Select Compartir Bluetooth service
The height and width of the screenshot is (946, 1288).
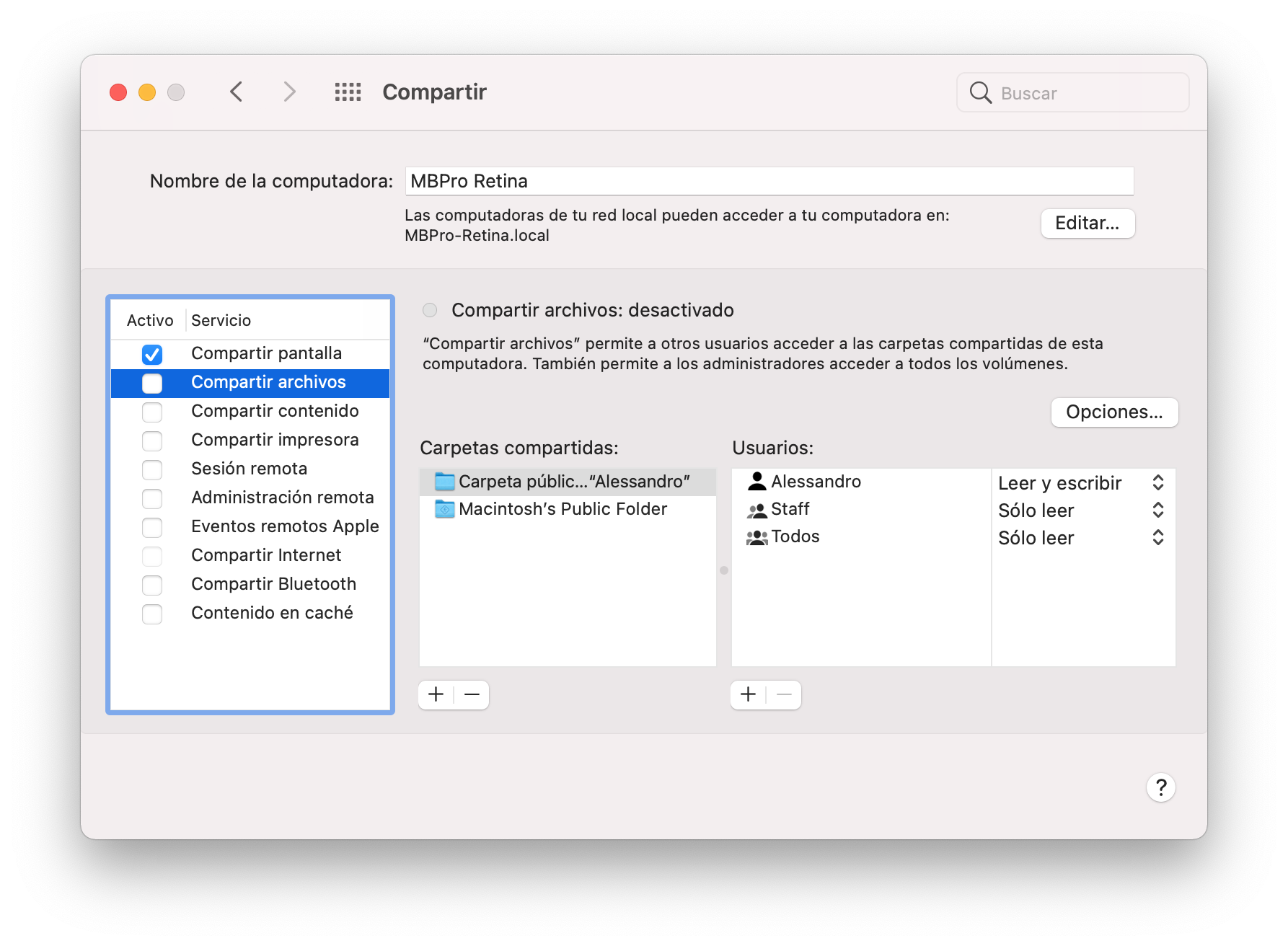click(x=273, y=584)
